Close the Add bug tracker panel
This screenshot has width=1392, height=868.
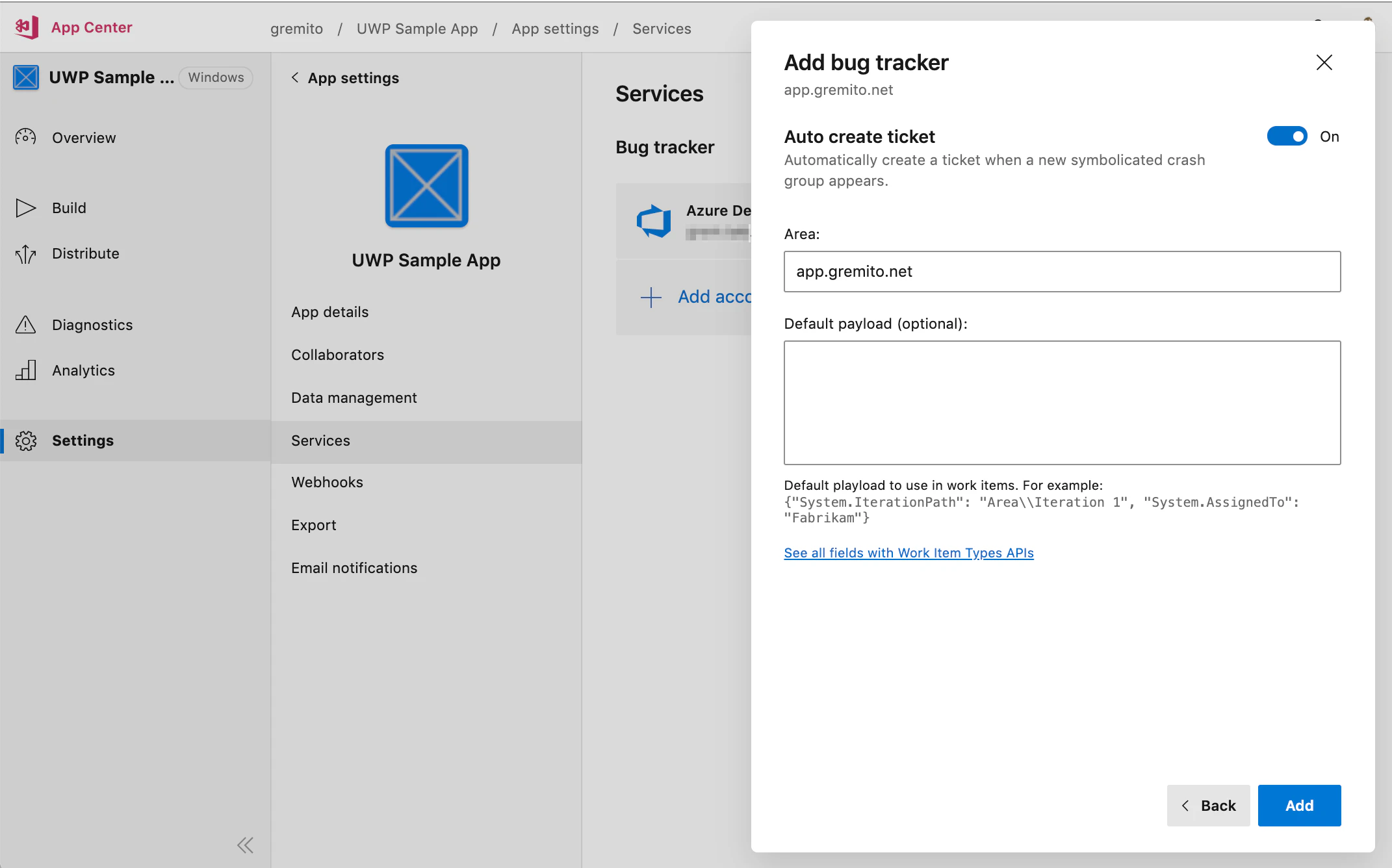(1324, 62)
